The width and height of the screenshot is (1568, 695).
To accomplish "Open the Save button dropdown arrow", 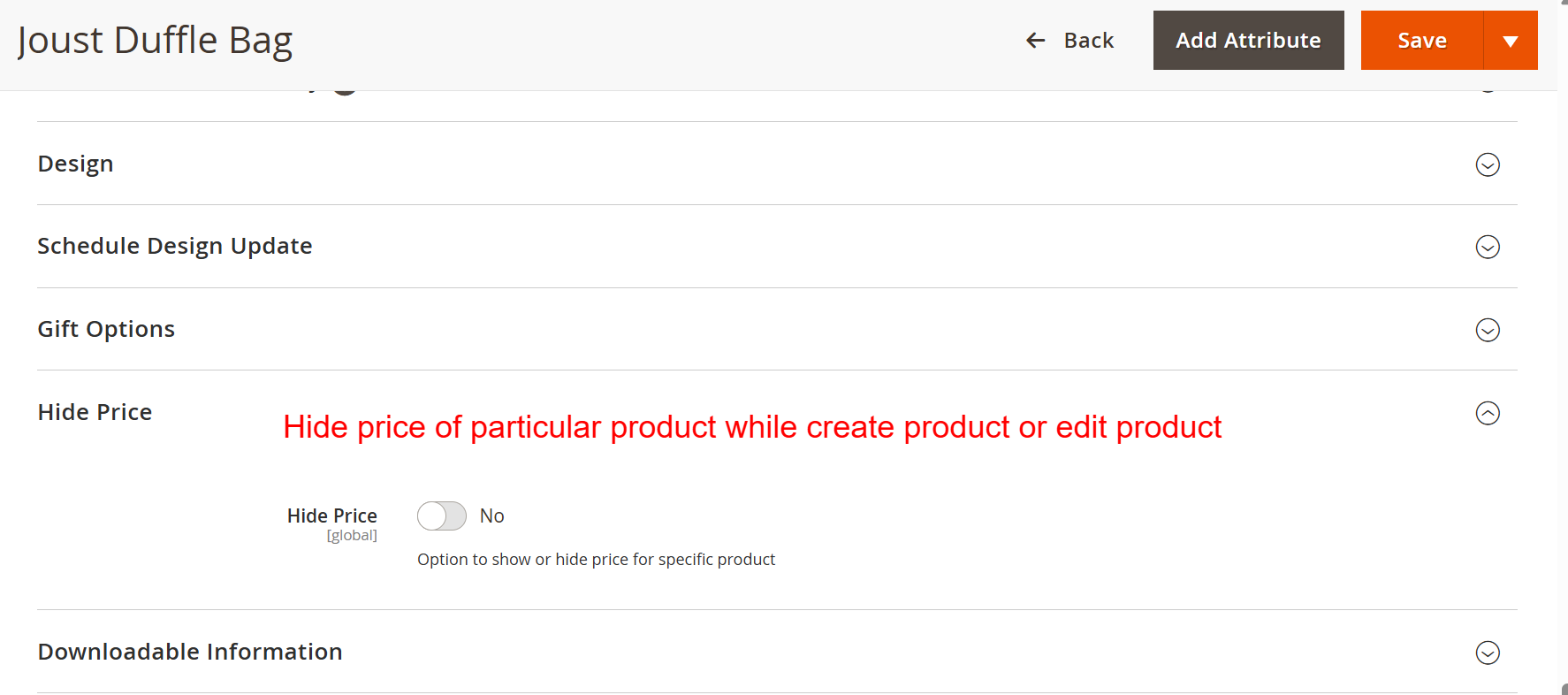I will point(1510,41).
